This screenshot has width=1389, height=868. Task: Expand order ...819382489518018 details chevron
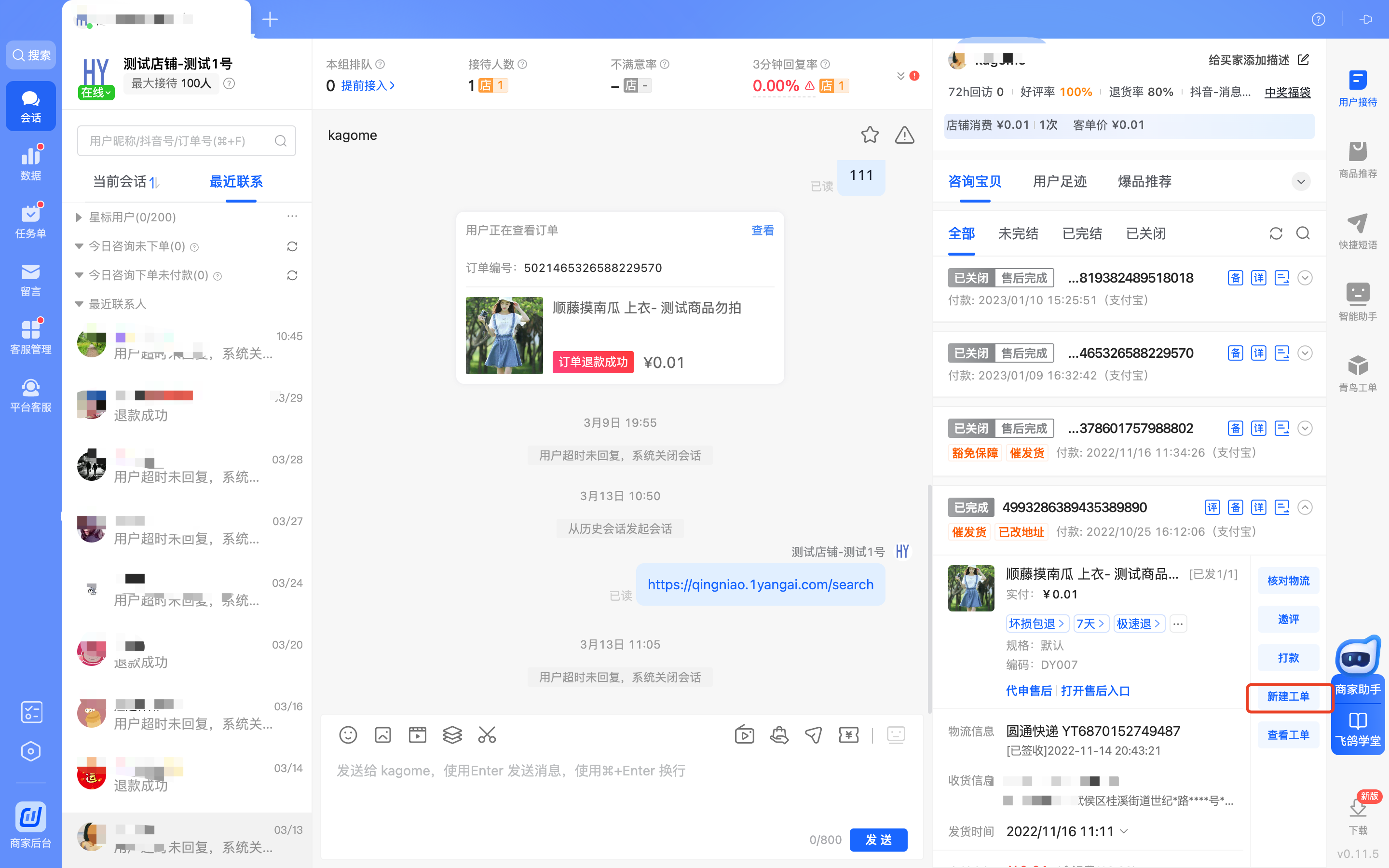click(1305, 278)
